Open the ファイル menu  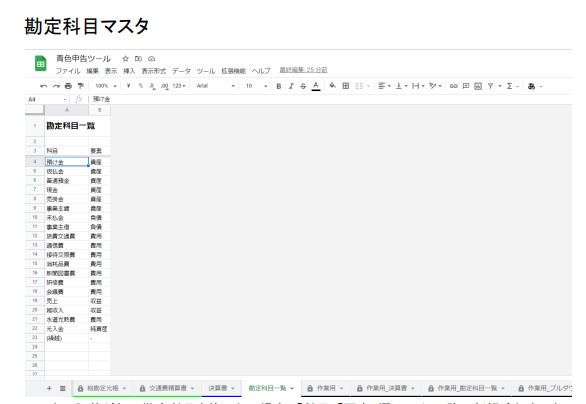[x=68, y=71]
